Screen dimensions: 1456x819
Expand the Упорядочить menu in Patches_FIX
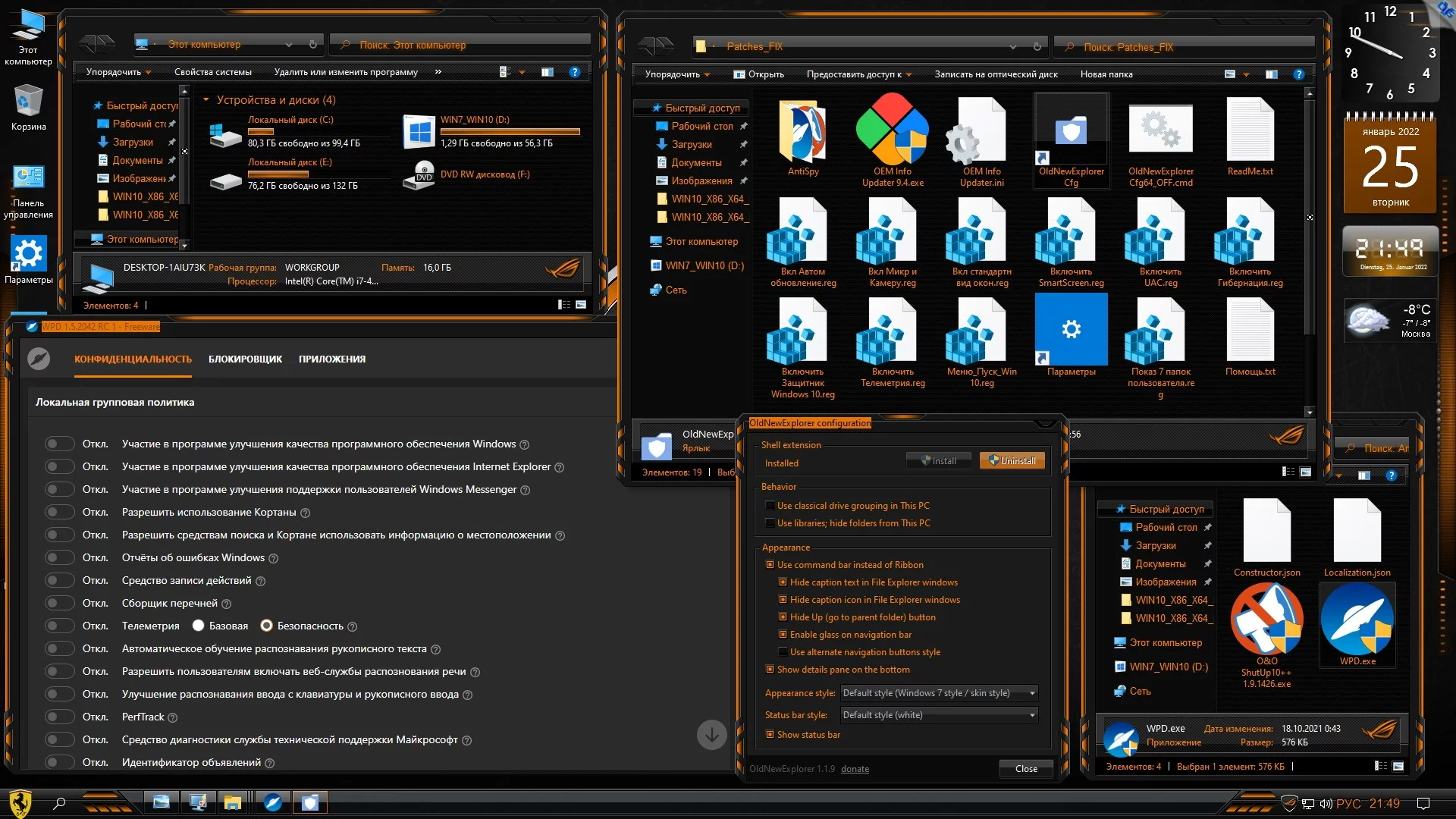(677, 74)
